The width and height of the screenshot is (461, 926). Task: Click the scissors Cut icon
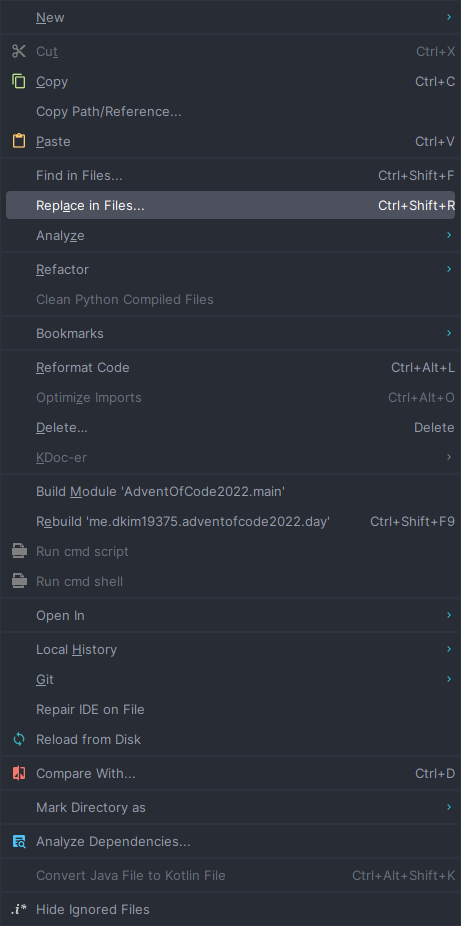pyautogui.click(x=19, y=51)
